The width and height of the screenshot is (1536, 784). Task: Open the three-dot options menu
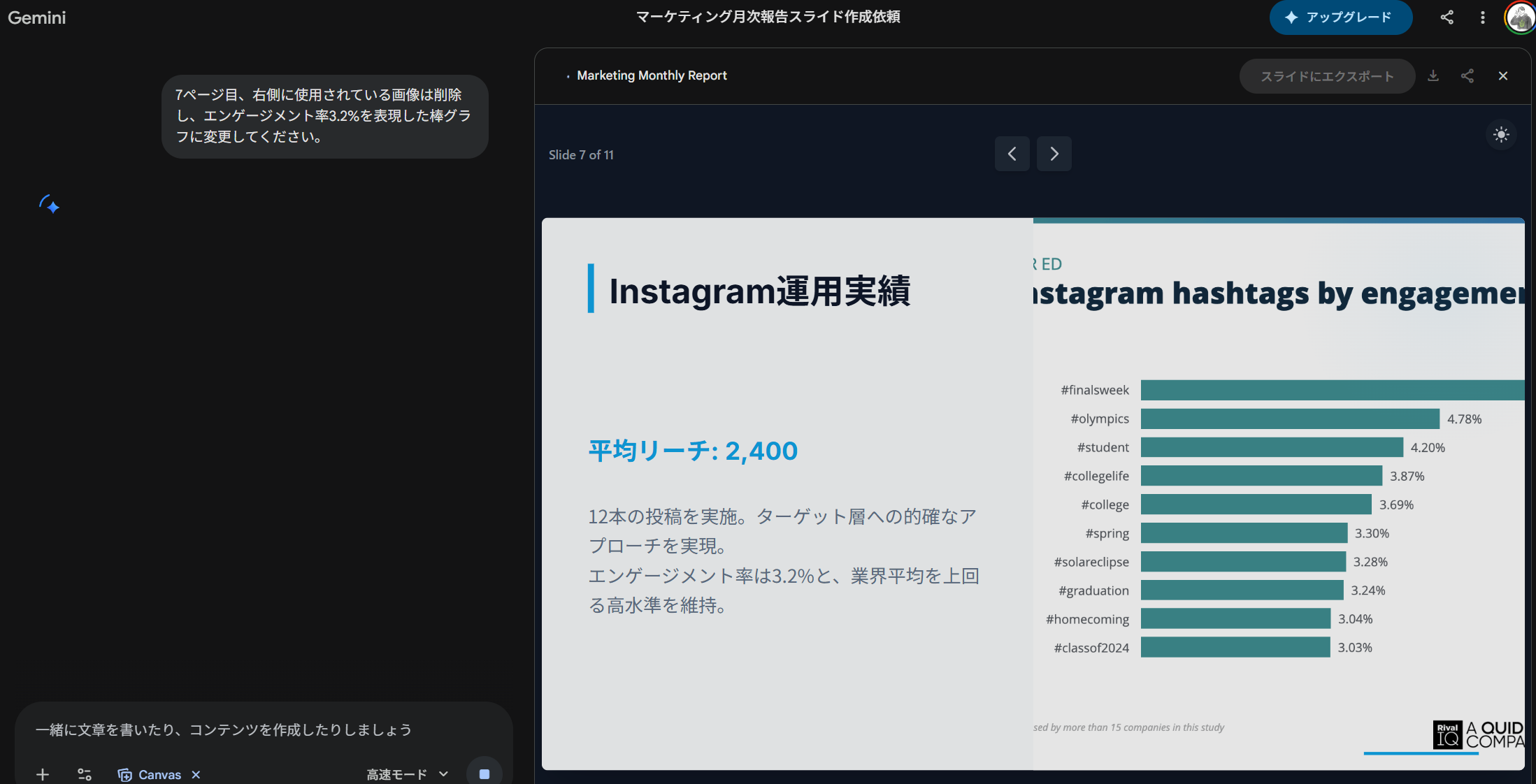point(1482,17)
